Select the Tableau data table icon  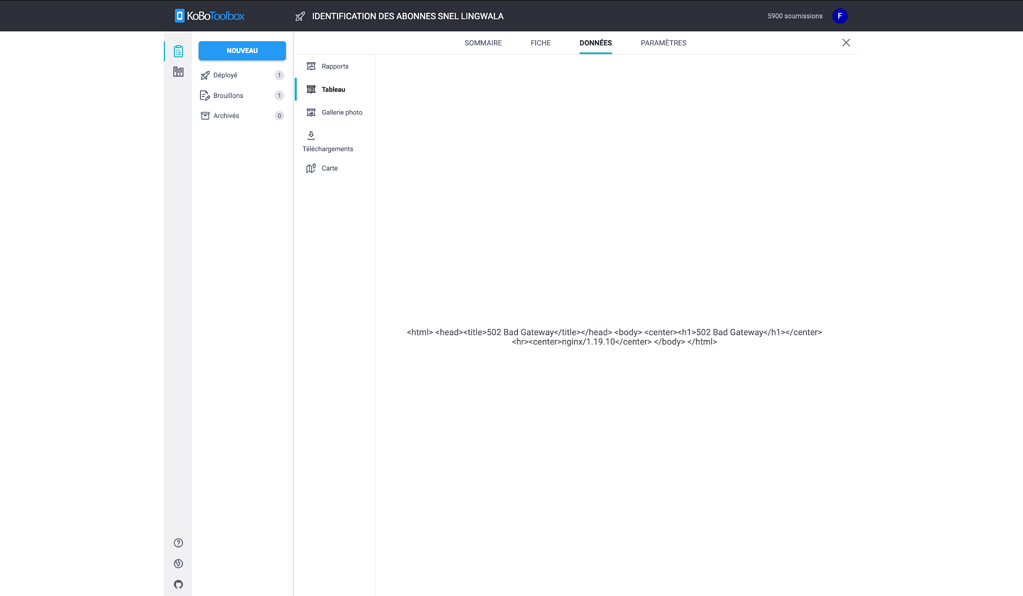click(312, 89)
